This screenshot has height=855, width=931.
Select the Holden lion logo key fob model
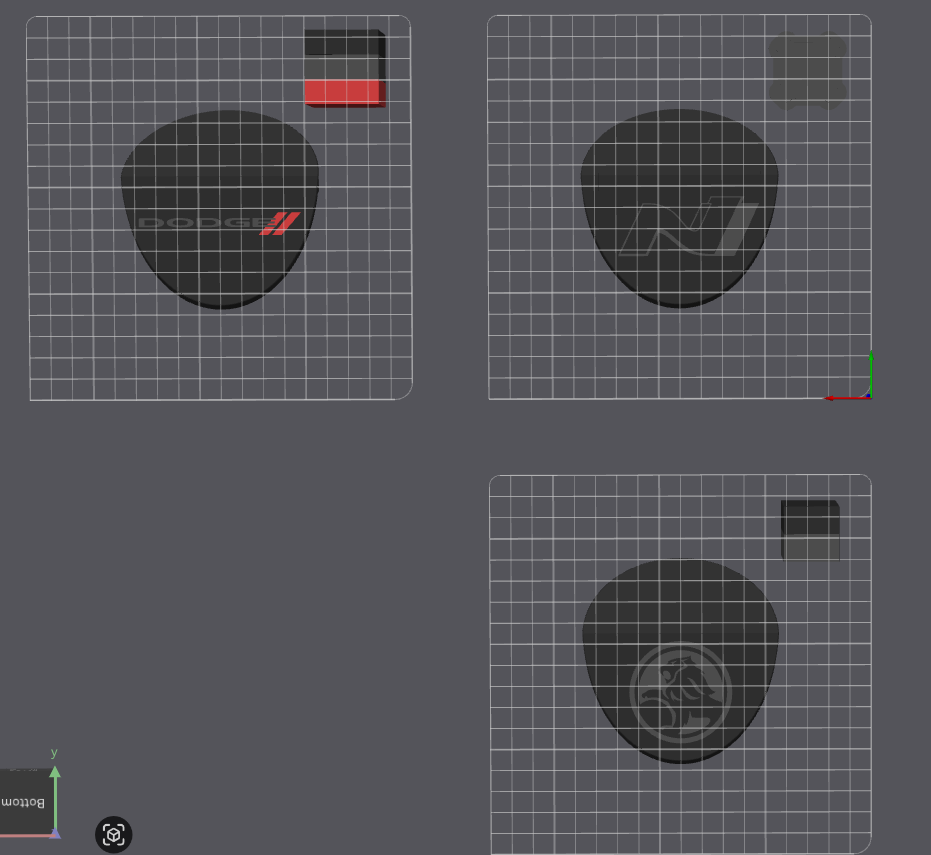(x=680, y=661)
